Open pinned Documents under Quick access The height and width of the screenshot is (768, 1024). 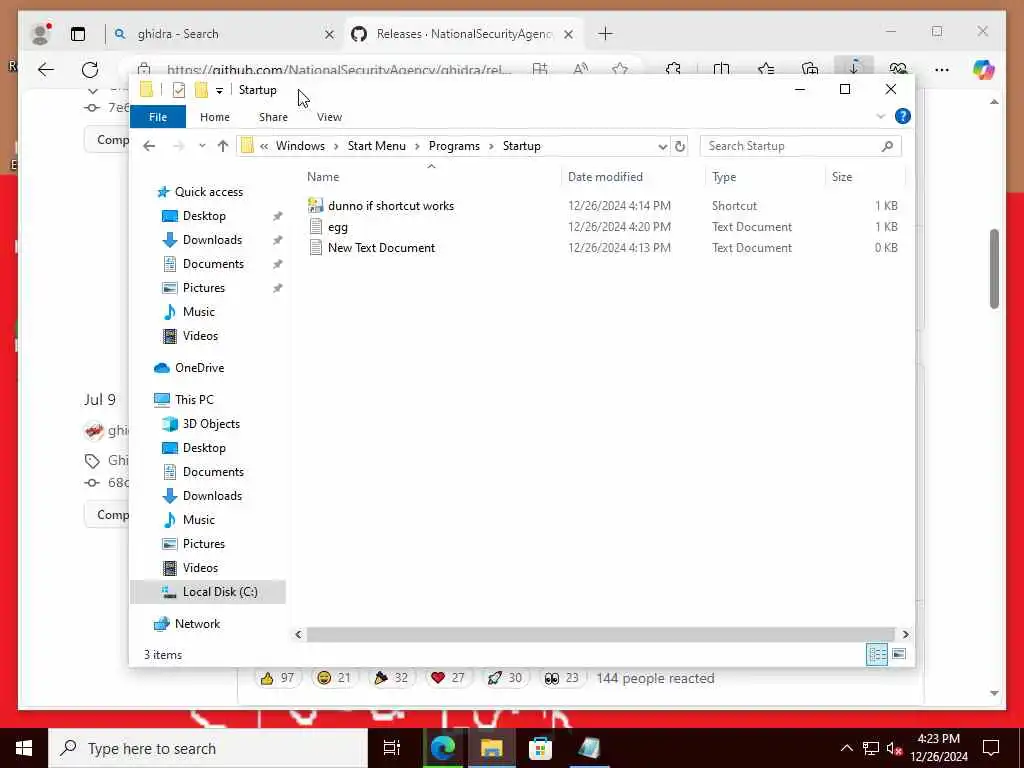(213, 264)
